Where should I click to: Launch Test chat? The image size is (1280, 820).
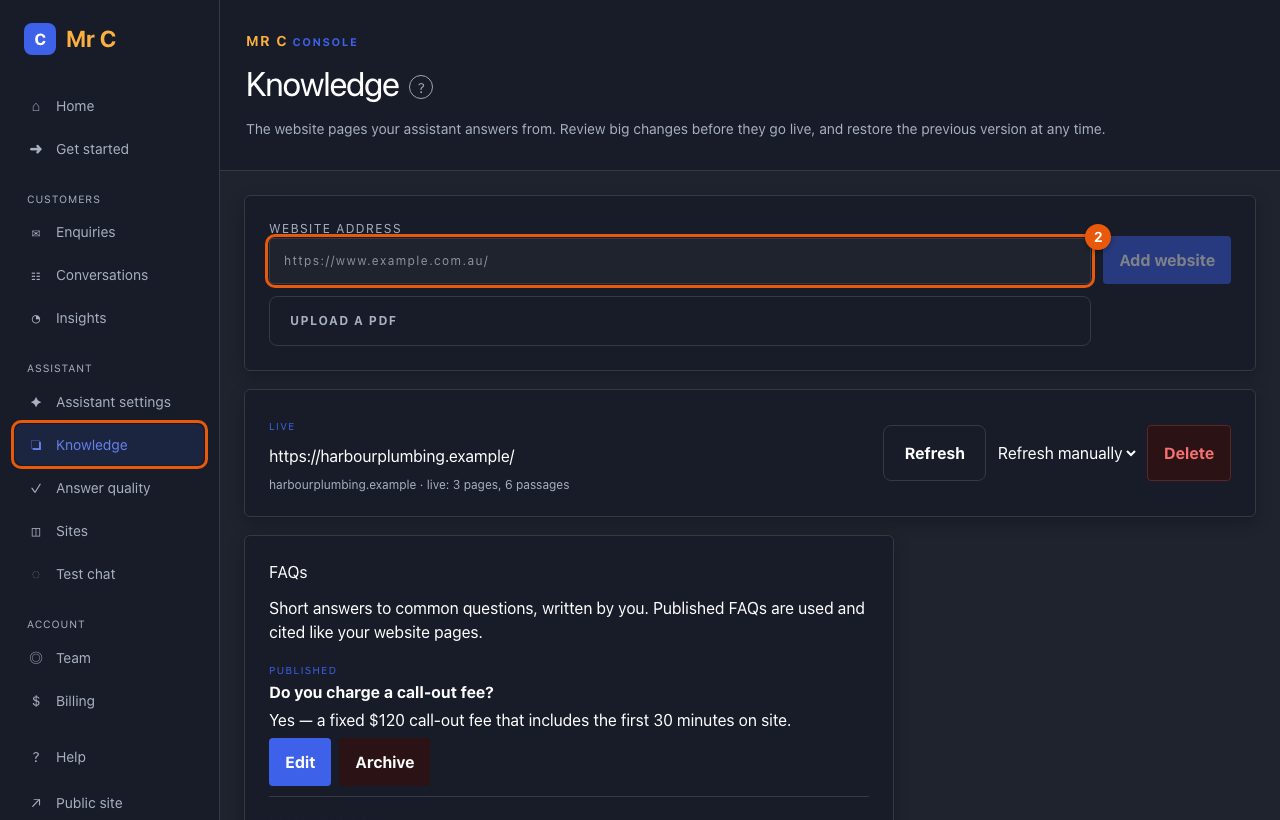coord(110,574)
